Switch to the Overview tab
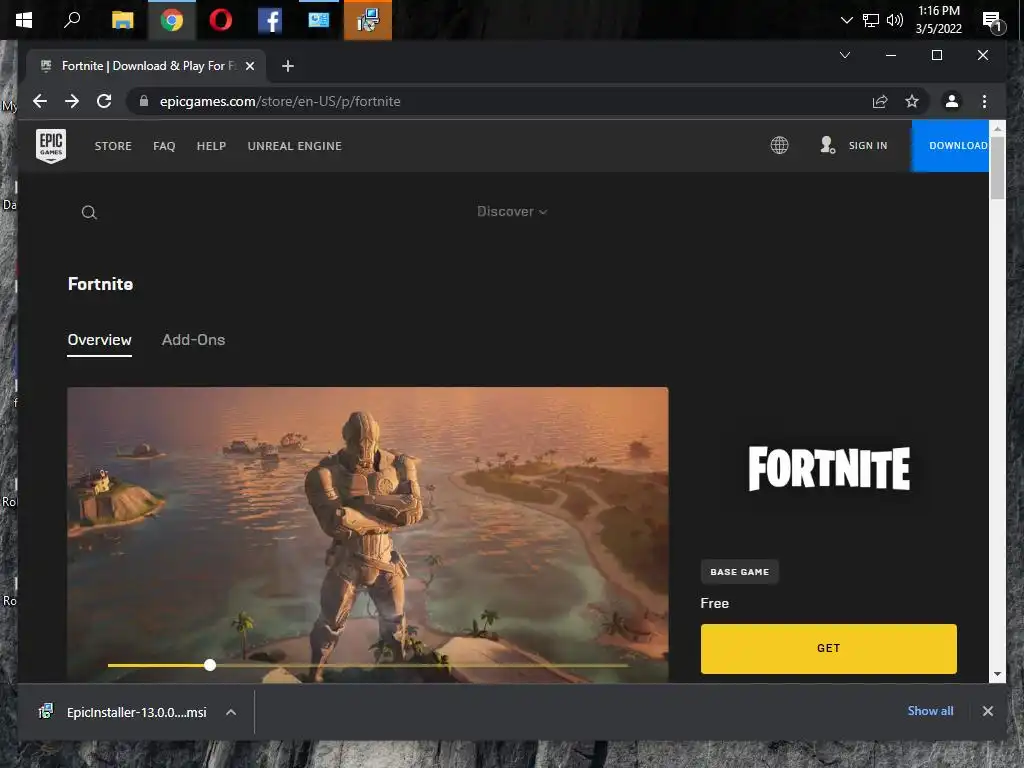1024x768 pixels. point(99,340)
